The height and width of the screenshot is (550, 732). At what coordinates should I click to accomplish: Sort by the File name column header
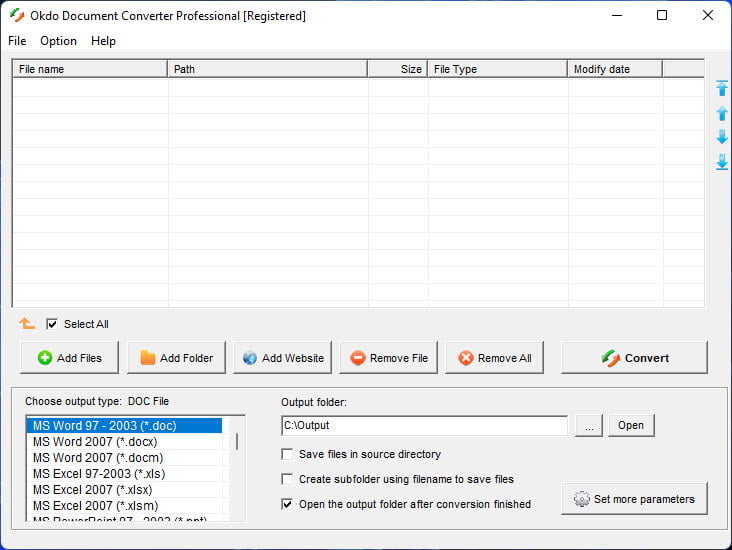click(90, 69)
